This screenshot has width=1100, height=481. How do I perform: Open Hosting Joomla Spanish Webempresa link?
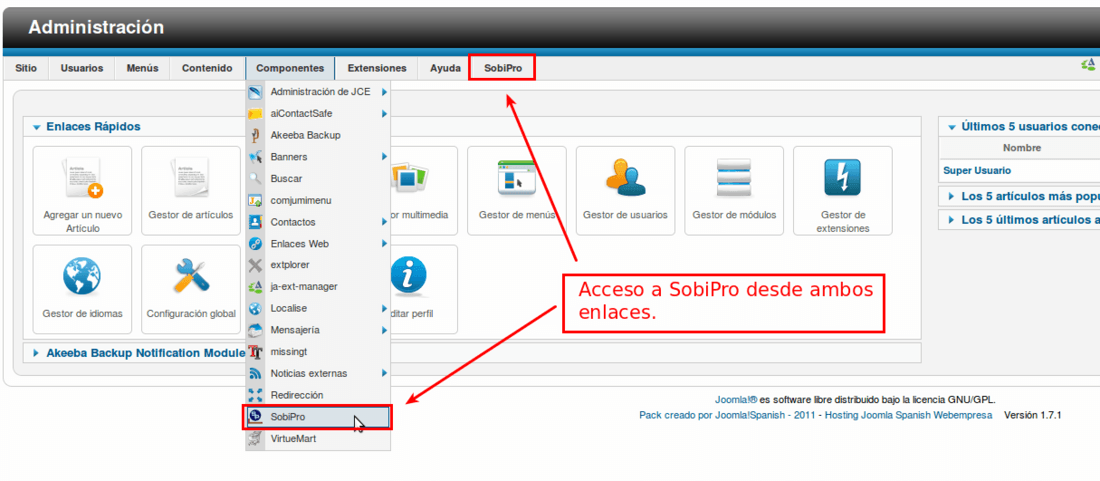(908, 416)
